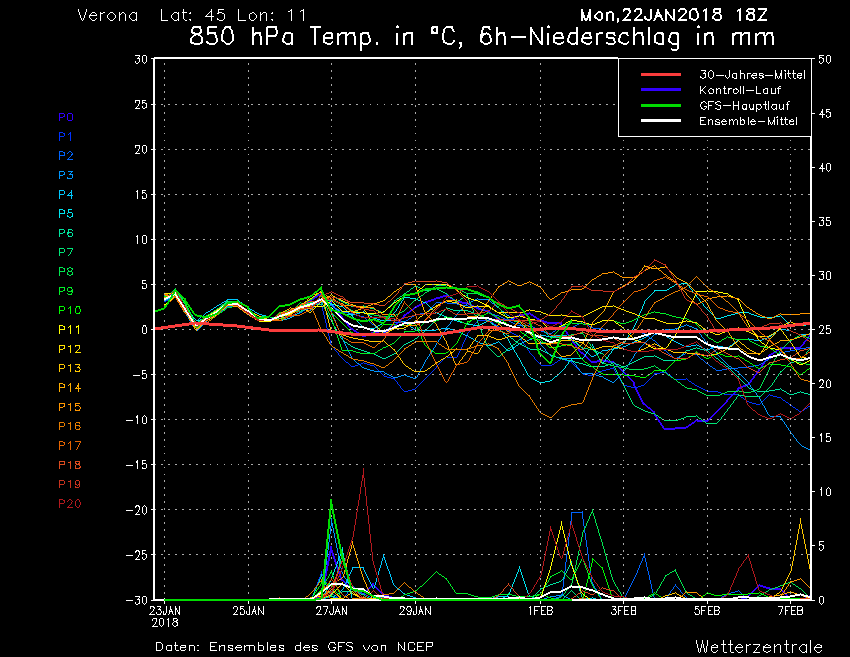Select ensemble member label P20
This screenshot has width=850, height=657.
pyautogui.click(x=70, y=504)
